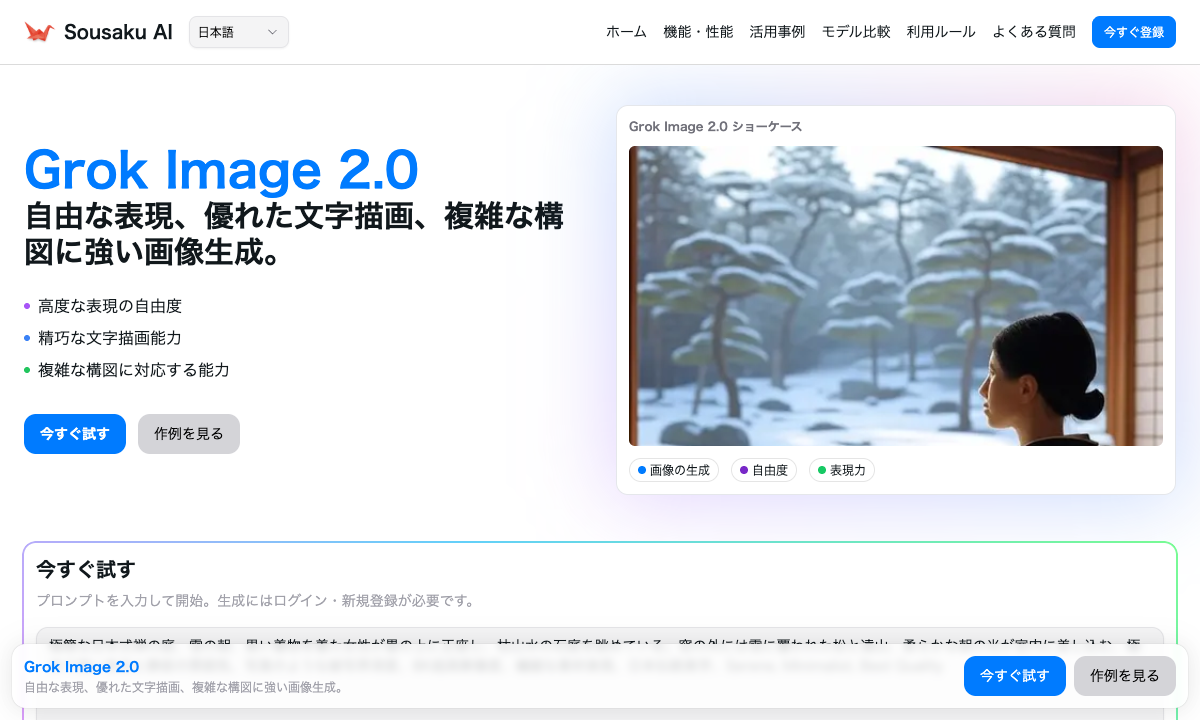This screenshot has width=1200, height=720.
Task: Toggle the 表現力 badge
Action: (x=841, y=469)
